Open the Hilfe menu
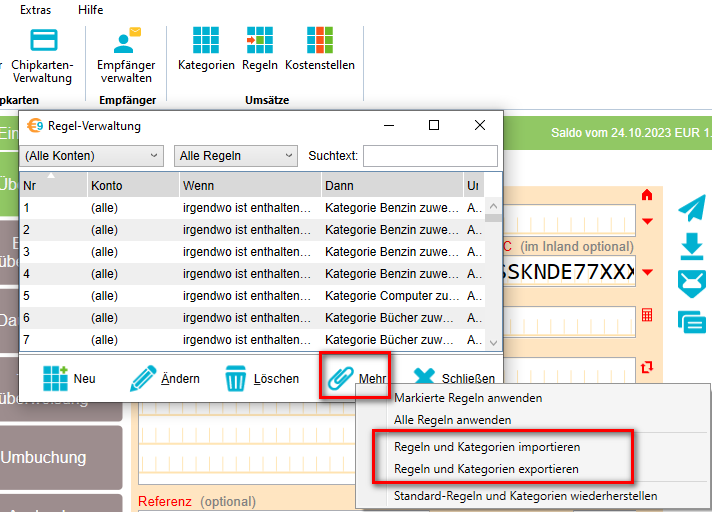The height and width of the screenshot is (512, 712). [90, 9]
